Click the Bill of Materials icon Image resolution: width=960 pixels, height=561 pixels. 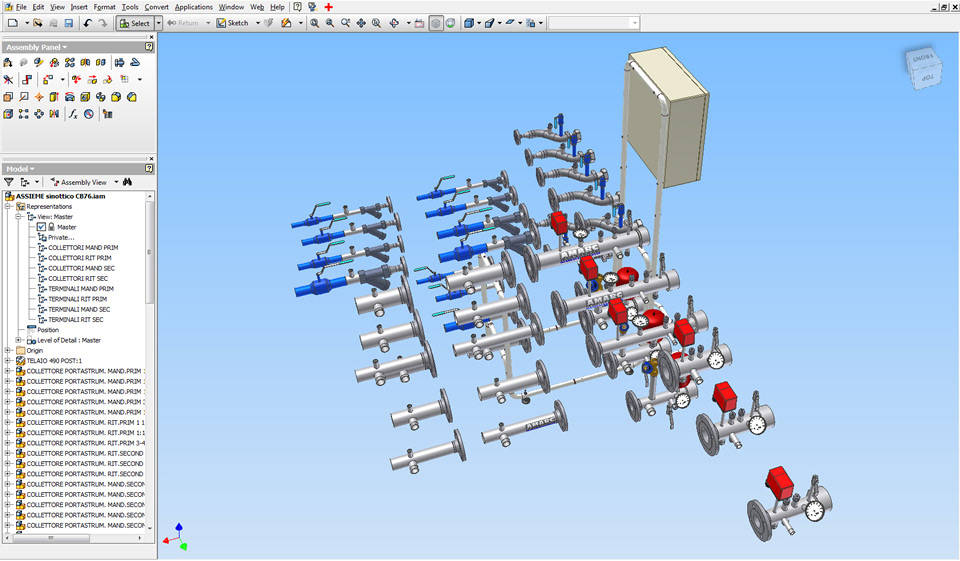click(108, 114)
